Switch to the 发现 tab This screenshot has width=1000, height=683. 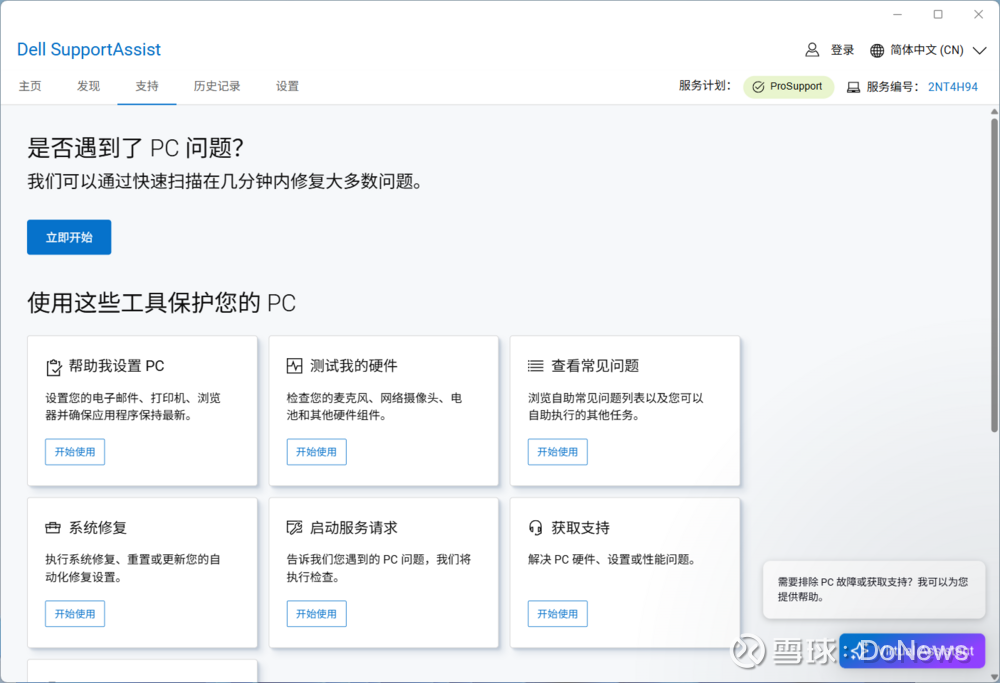point(88,86)
